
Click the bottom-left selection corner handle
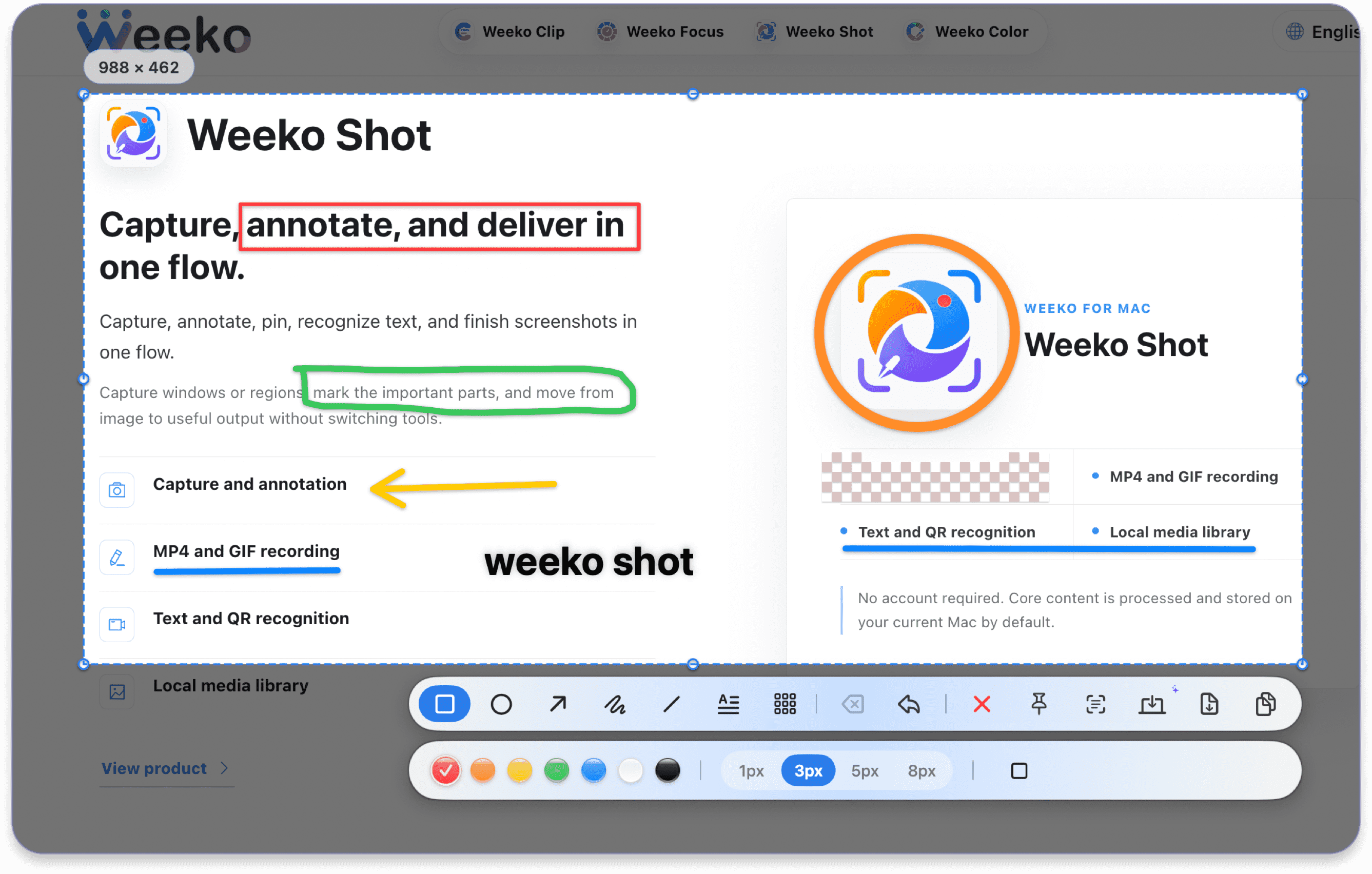pos(84,664)
